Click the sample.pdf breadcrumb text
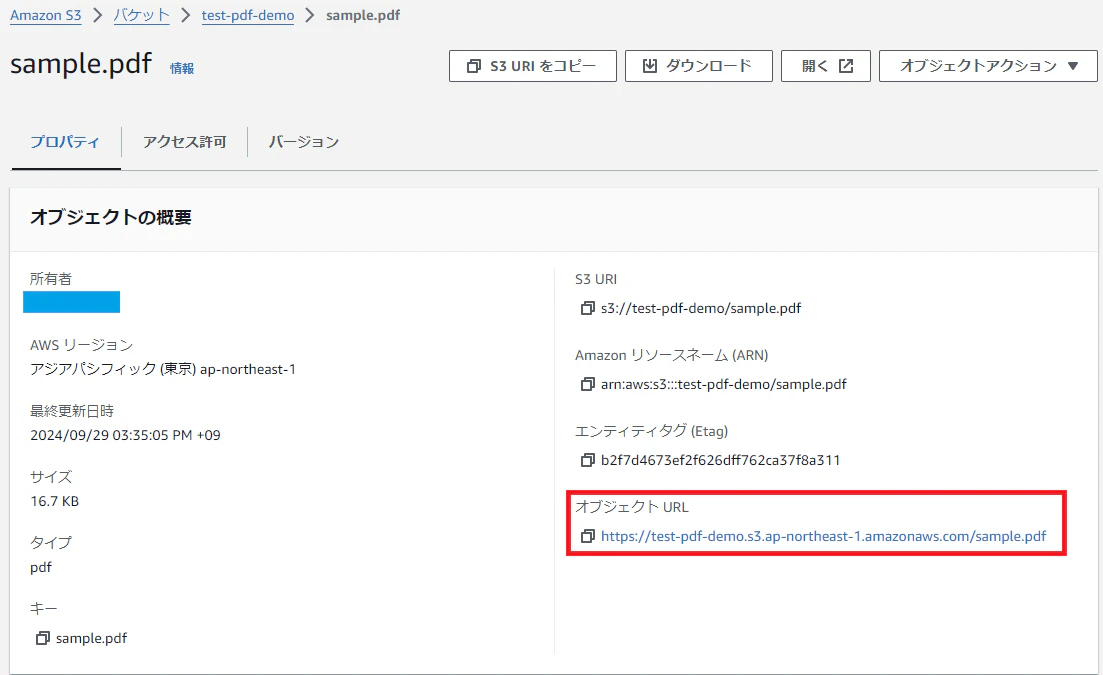The image size is (1103, 675). 363,15
